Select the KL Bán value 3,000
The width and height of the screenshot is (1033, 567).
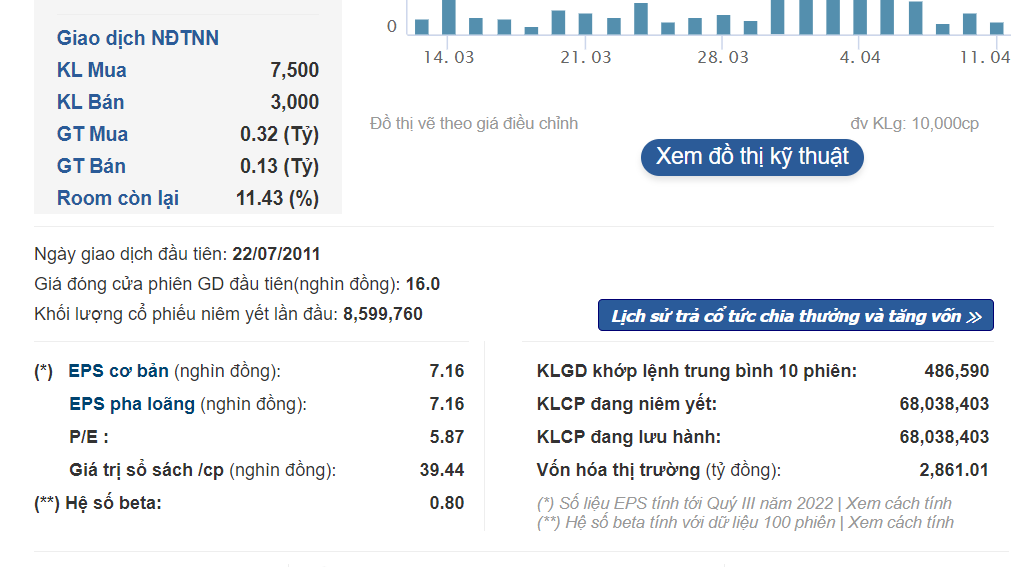pyautogui.click(x=294, y=102)
